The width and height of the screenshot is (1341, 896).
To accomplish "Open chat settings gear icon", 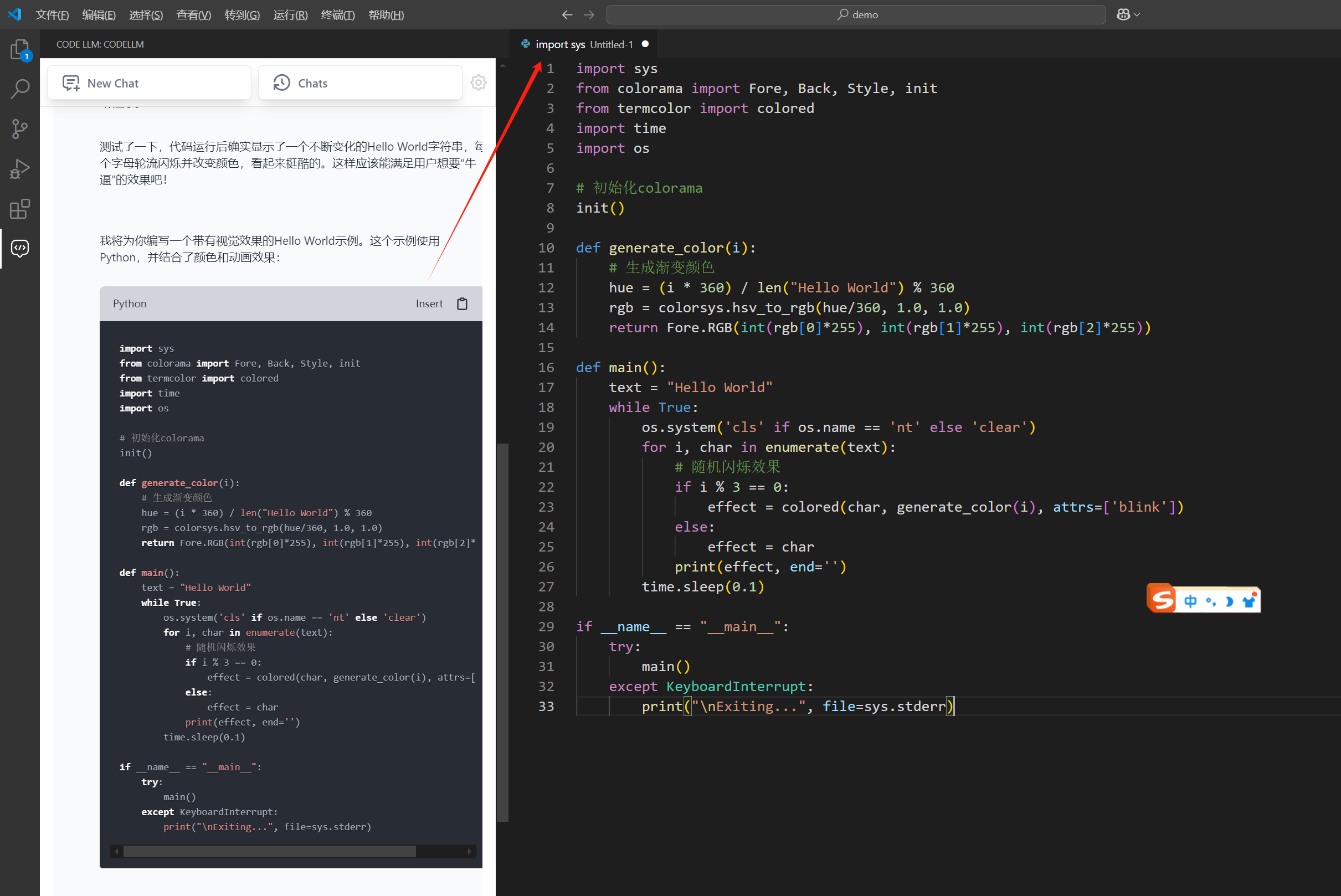I will coord(478,83).
